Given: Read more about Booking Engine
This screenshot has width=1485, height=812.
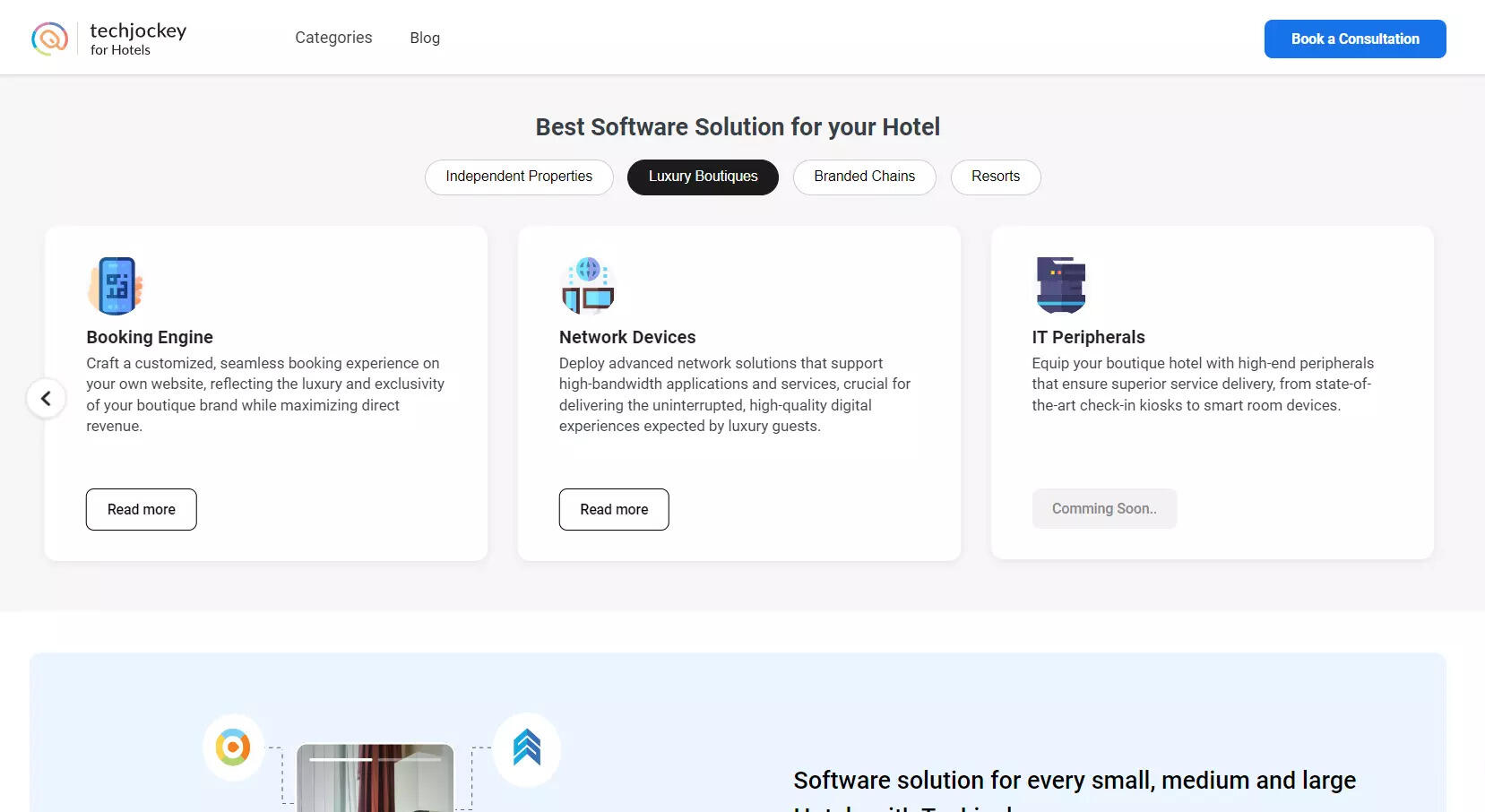Looking at the screenshot, I should [142, 509].
